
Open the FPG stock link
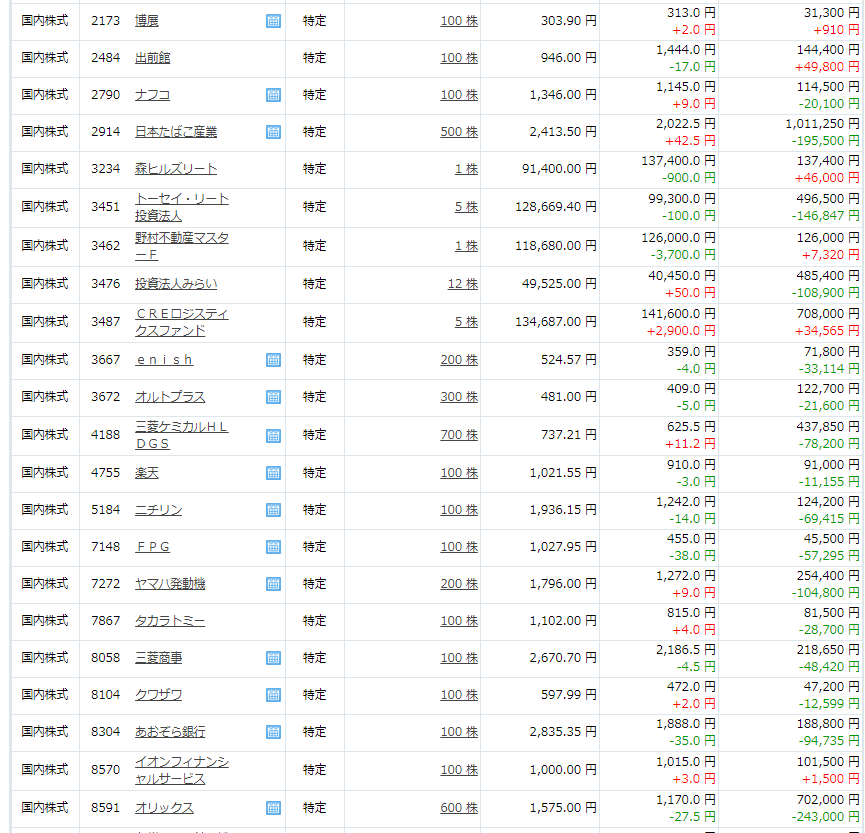click(x=153, y=547)
